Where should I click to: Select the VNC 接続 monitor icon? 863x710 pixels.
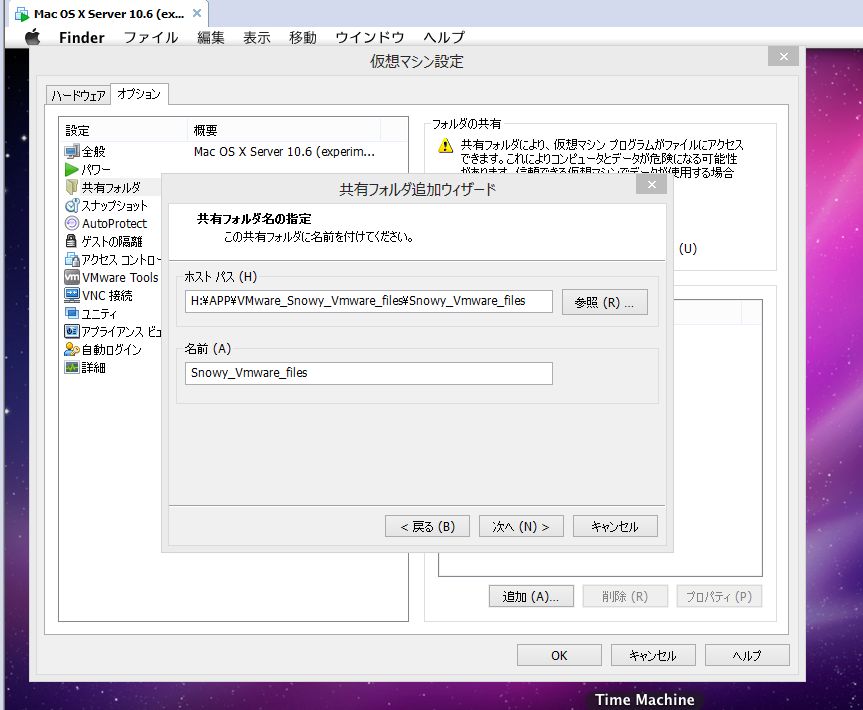pyautogui.click(x=72, y=295)
